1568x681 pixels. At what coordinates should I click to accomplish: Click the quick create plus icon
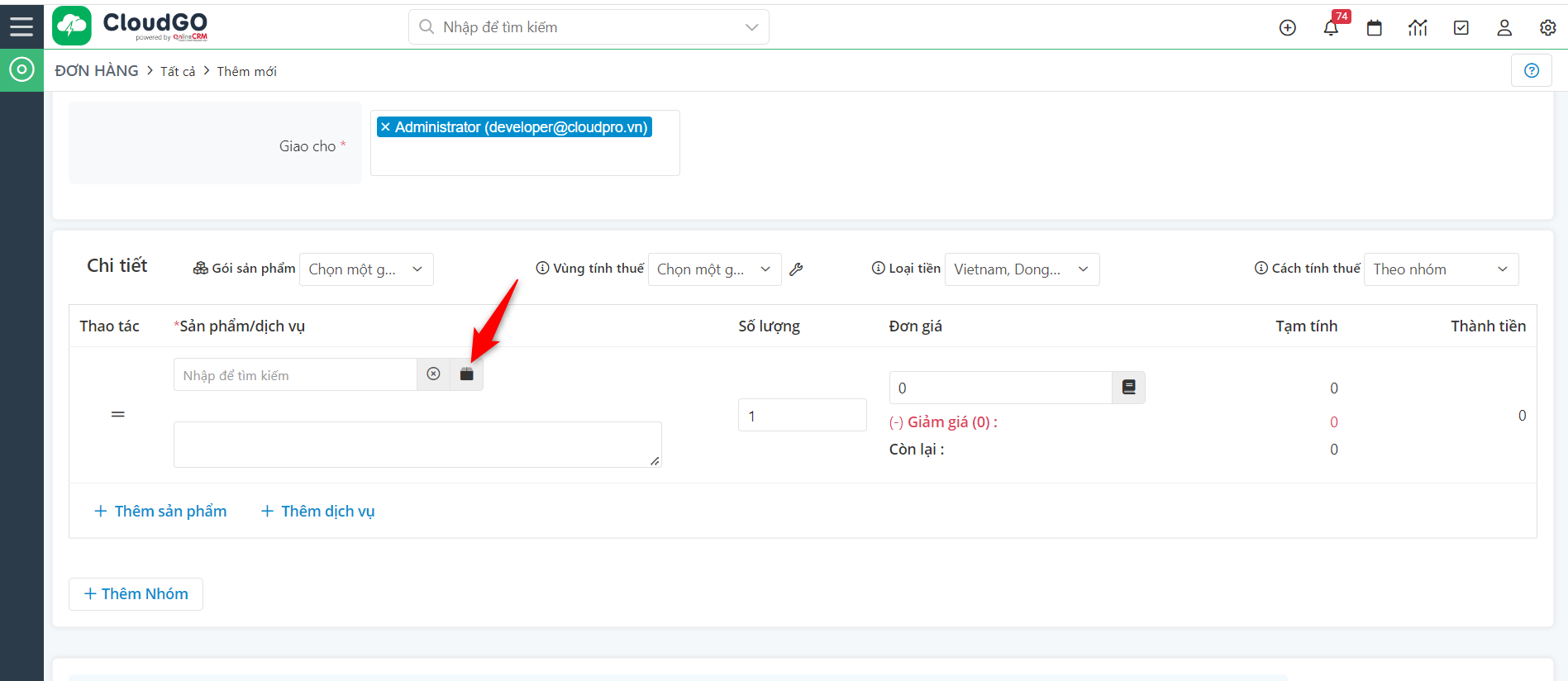click(1287, 28)
